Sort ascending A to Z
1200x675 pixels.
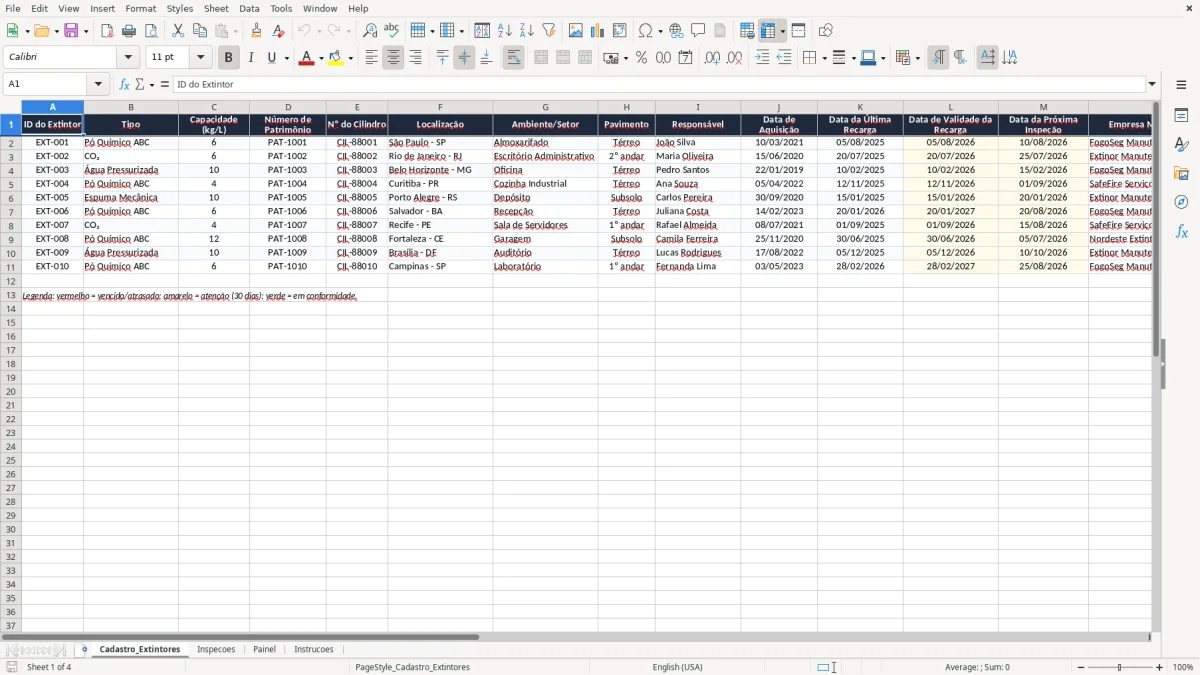pos(505,31)
